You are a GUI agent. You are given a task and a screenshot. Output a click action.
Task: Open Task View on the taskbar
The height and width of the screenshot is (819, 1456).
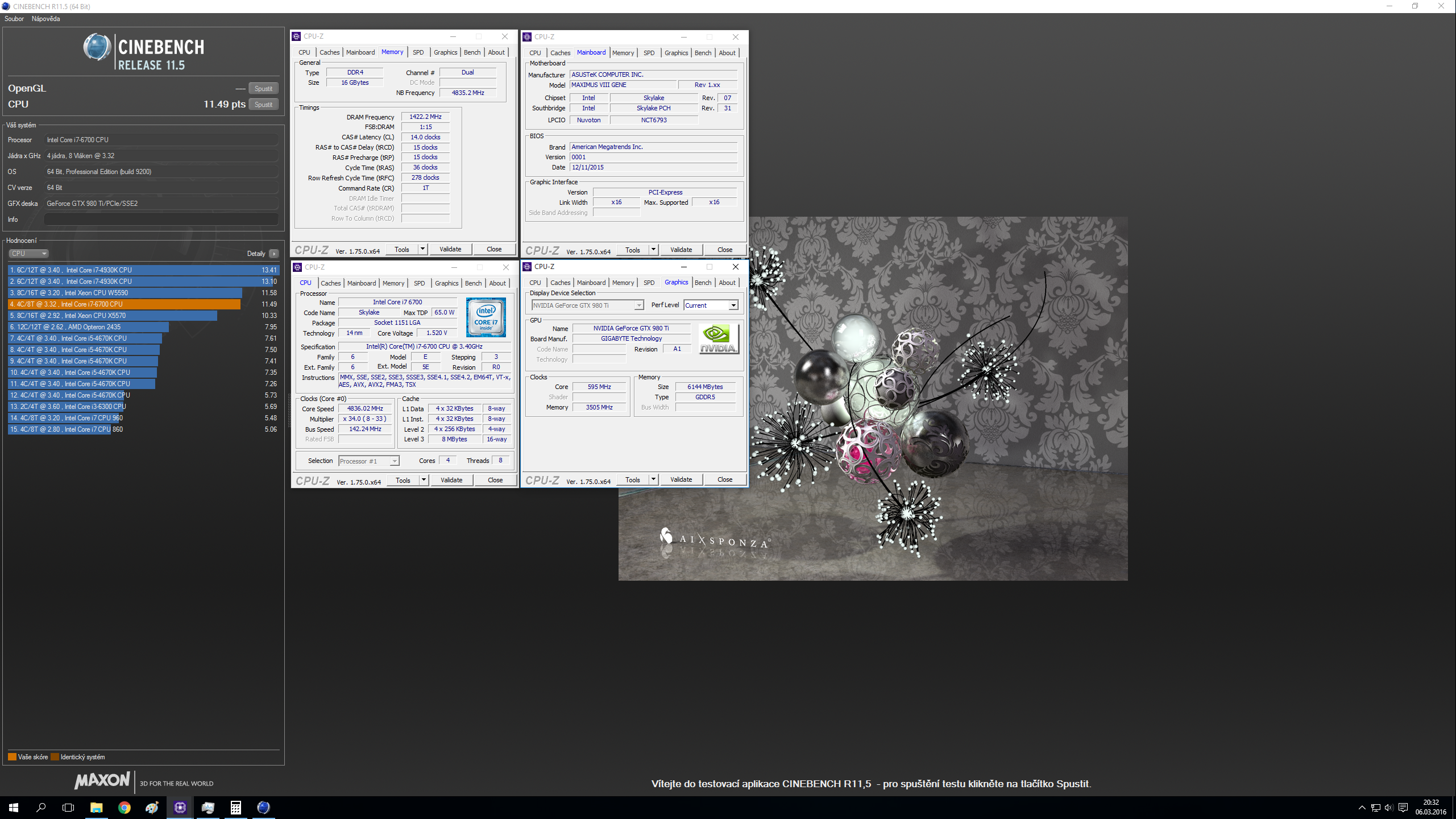pyautogui.click(x=68, y=807)
